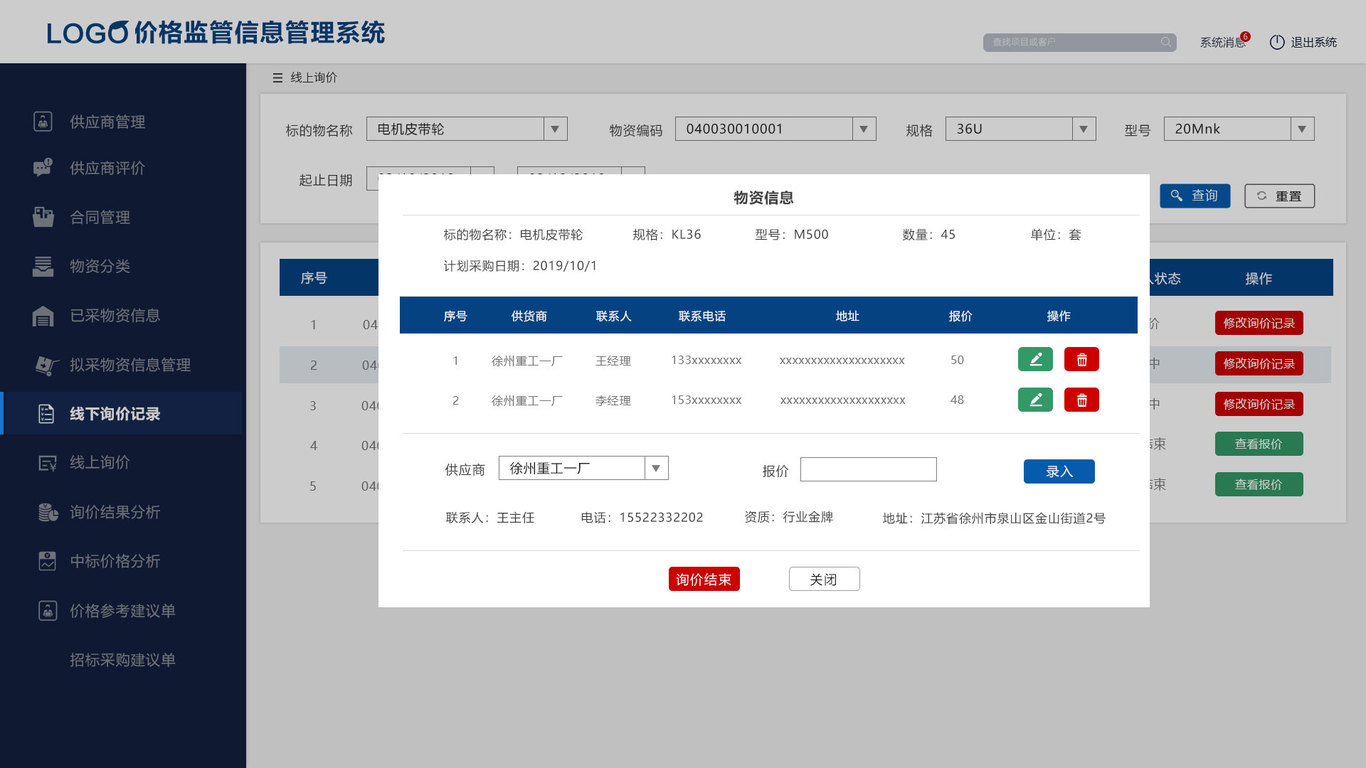
Task: Click the 中标价格分析 chart icon
Action: point(47,561)
